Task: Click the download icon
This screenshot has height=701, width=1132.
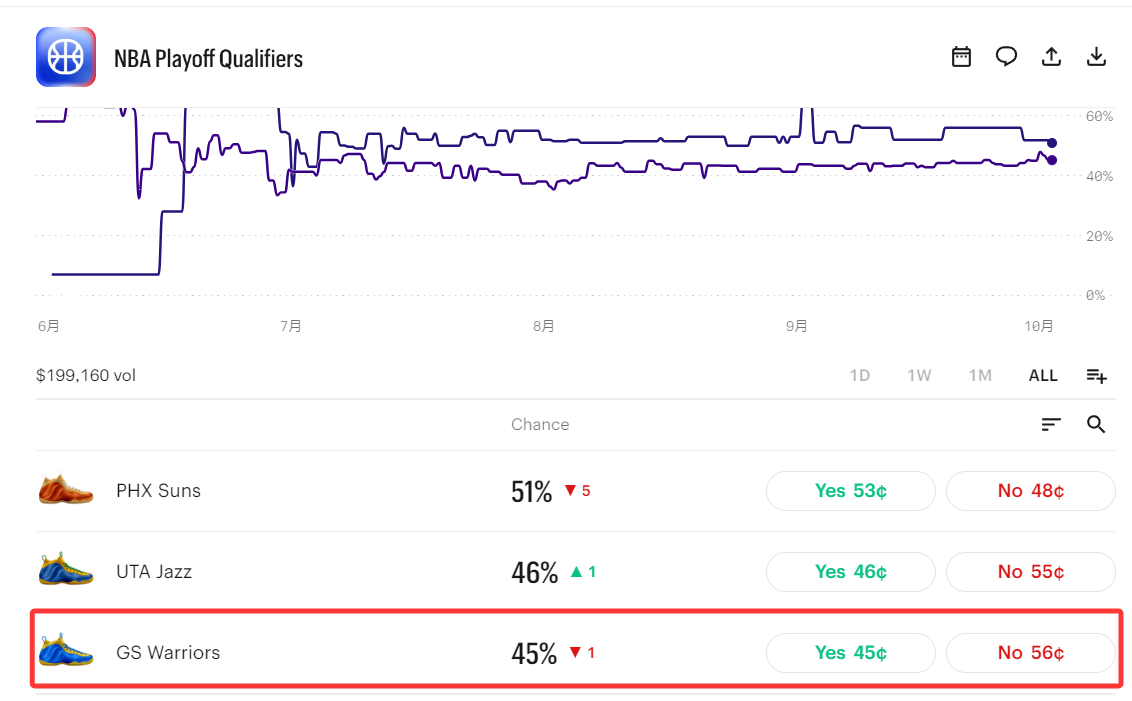Action: (1096, 56)
